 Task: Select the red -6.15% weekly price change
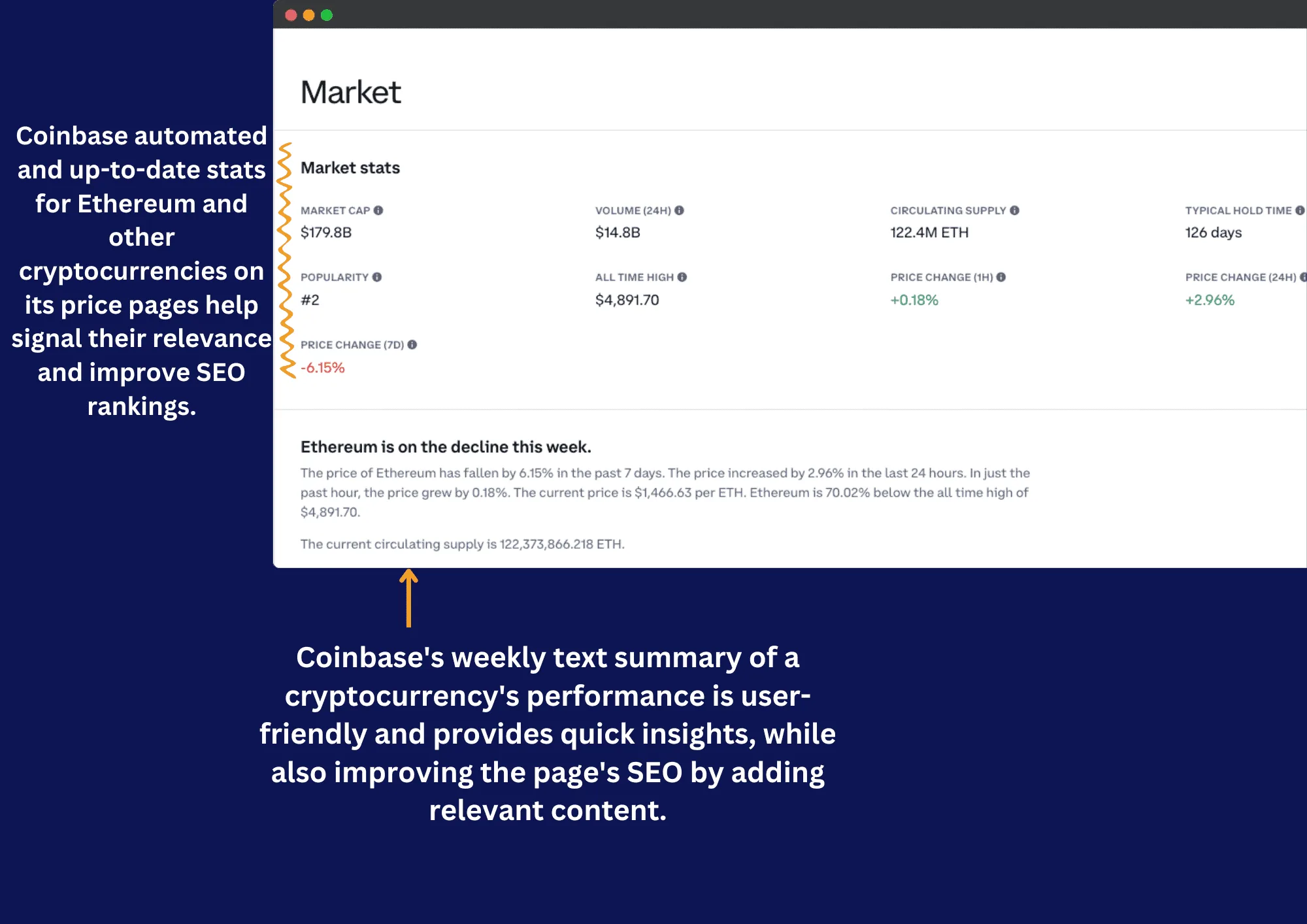(x=322, y=368)
